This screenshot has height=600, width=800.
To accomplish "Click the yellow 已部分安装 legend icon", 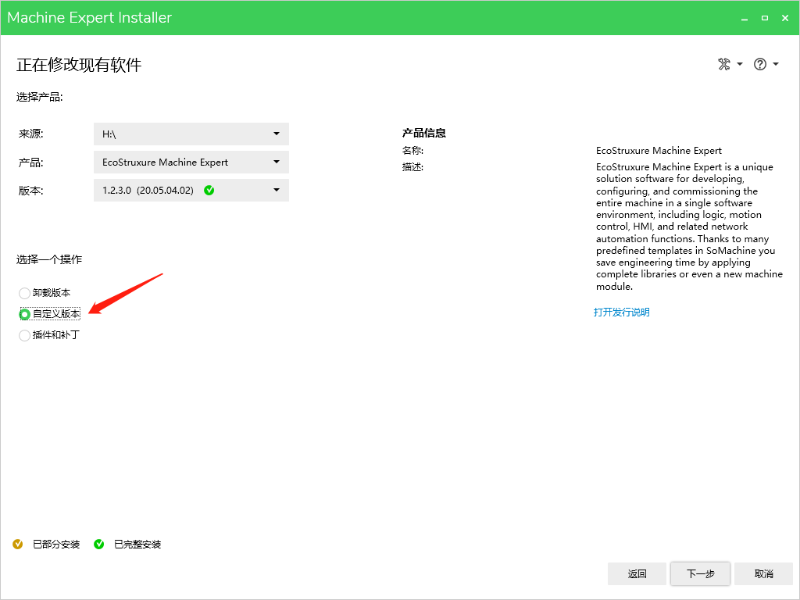I will point(18,544).
